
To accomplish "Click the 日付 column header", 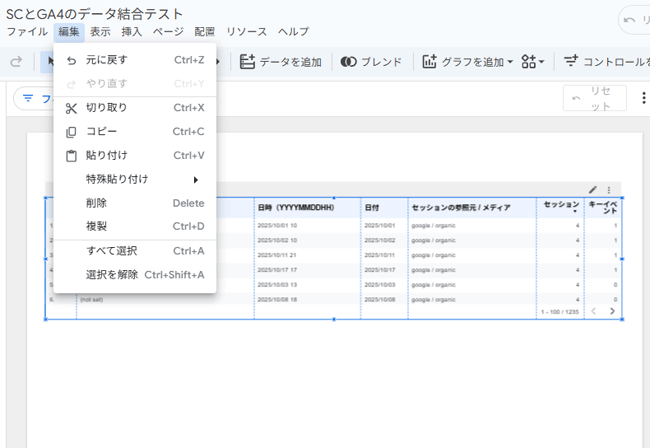I will click(371, 208).
